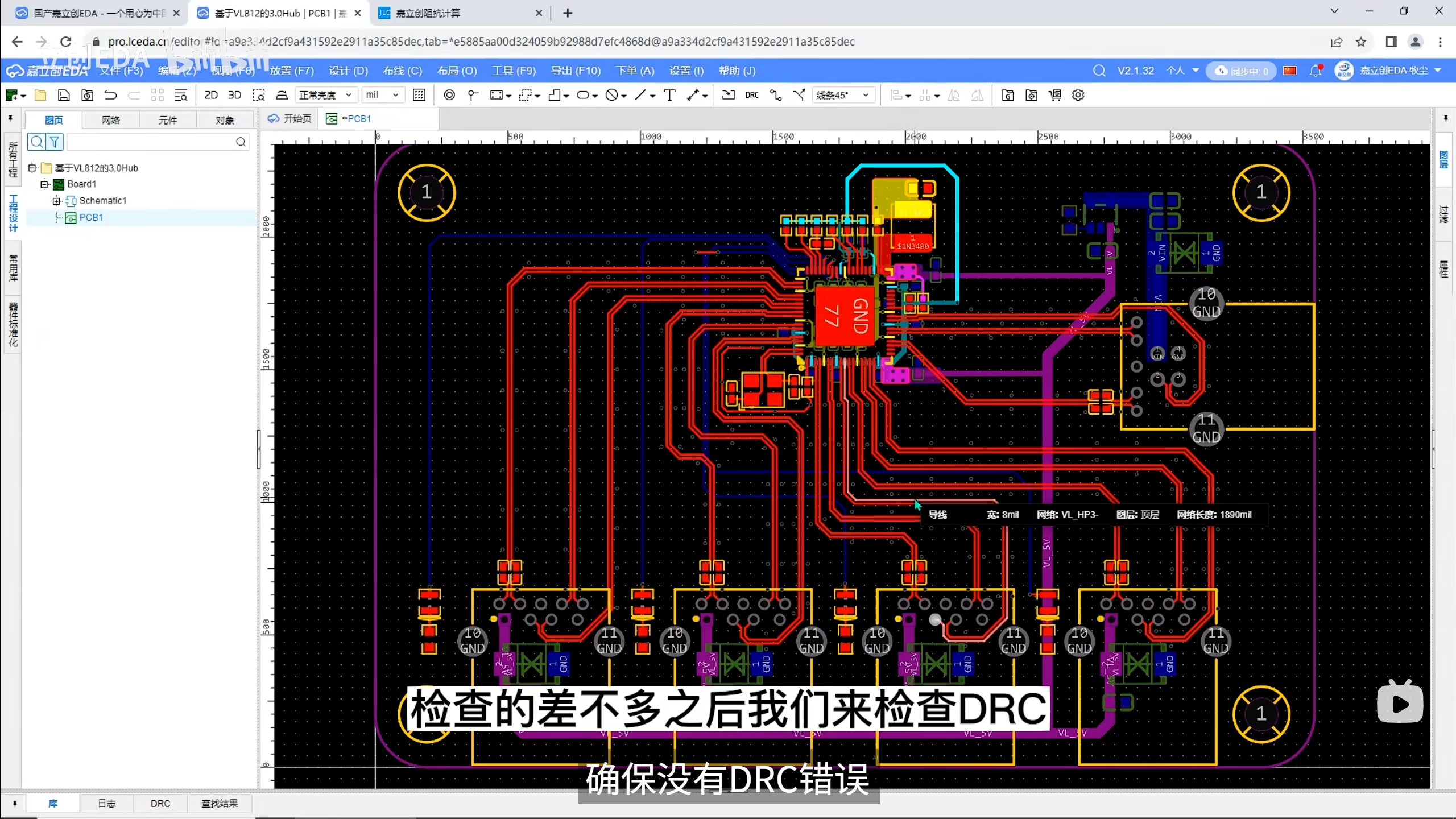Toggle the left panel pin icon
The image size is (1456, 819).
(10, 118)
